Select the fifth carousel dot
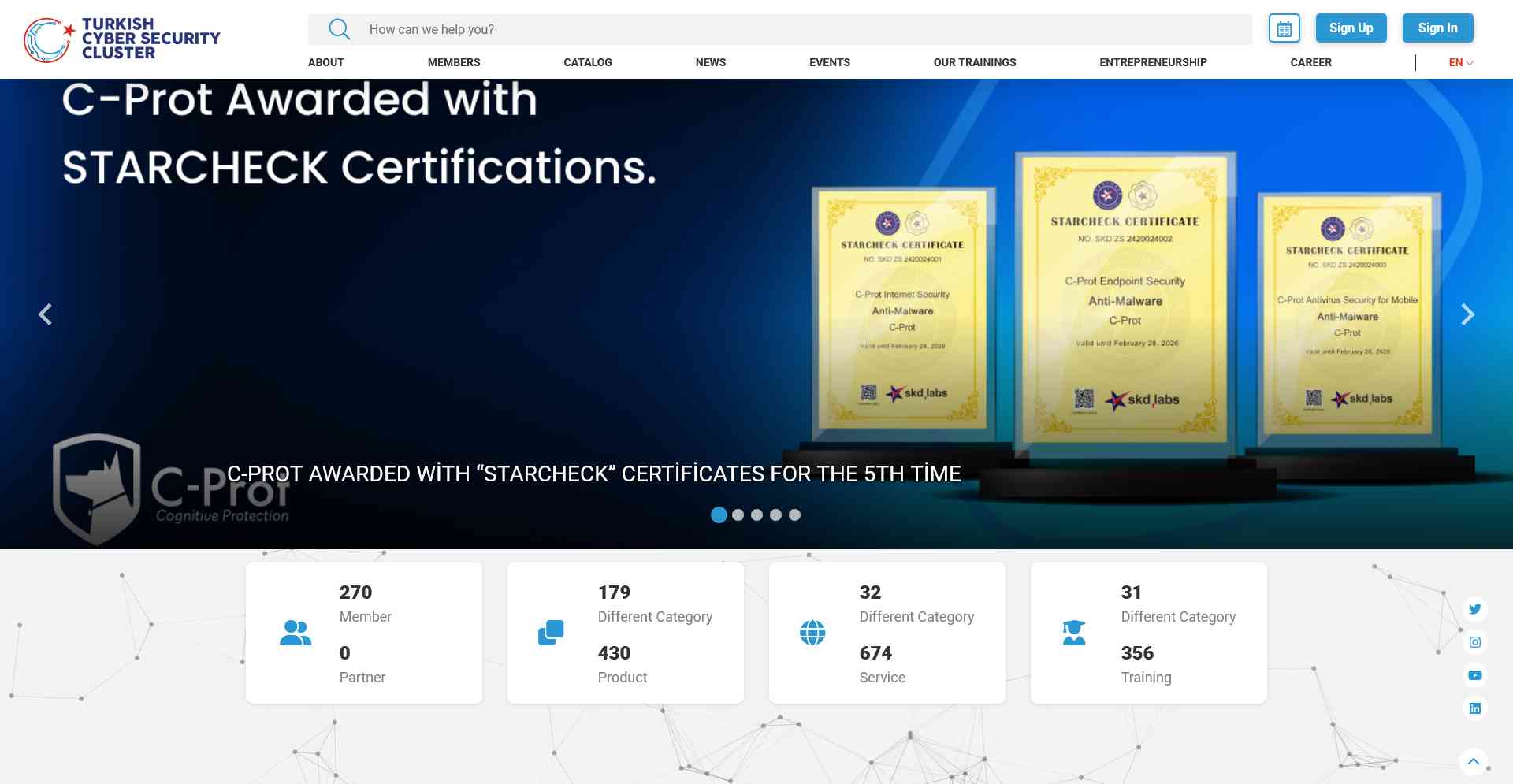 (x=794, y=515)
